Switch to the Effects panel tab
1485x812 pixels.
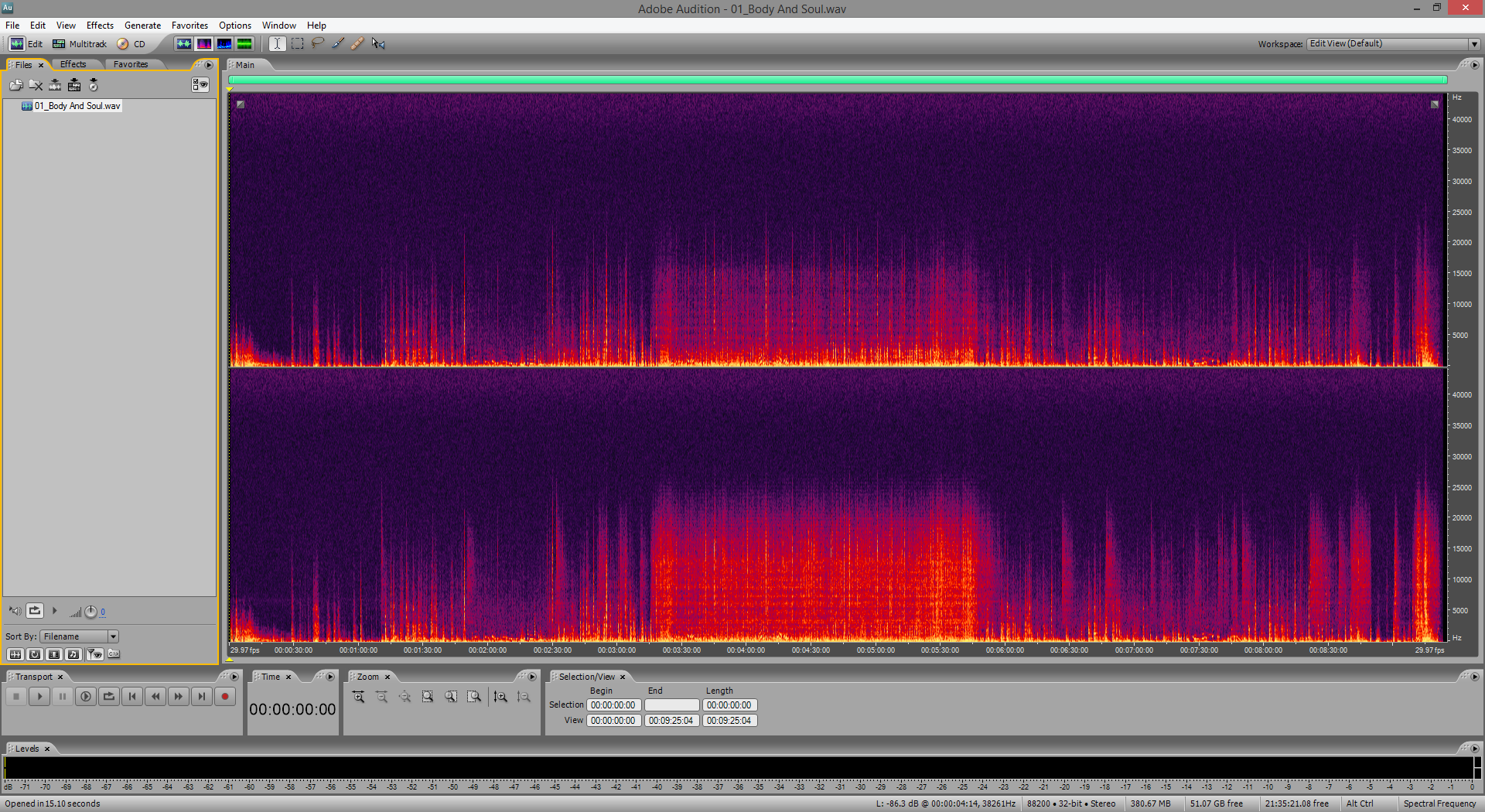[73, 64]
